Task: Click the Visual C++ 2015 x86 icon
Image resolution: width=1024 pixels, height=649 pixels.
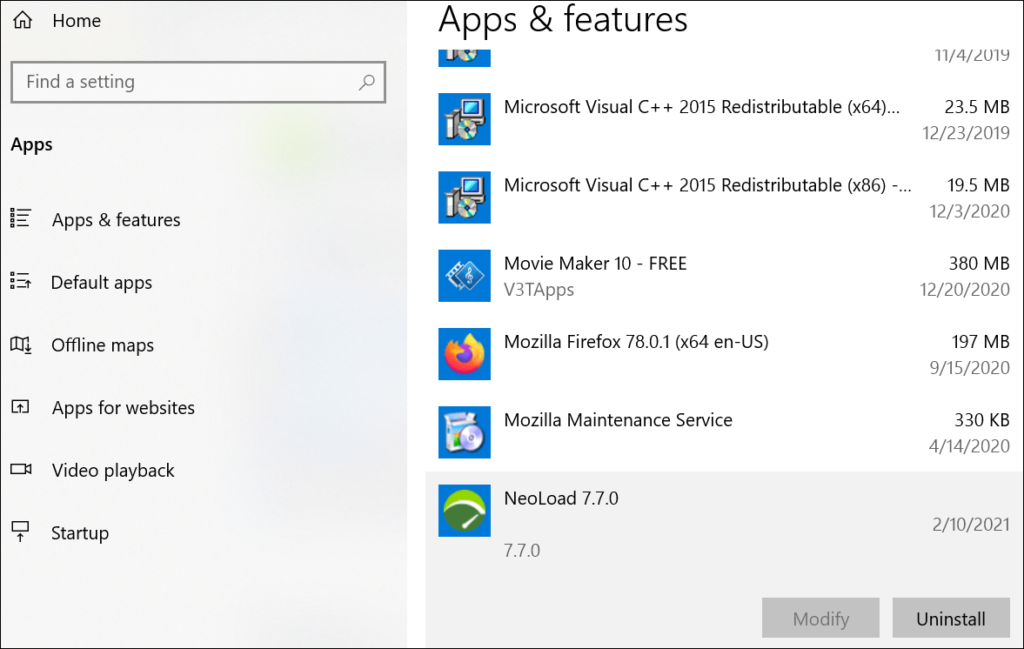Action: click(464, 197)
